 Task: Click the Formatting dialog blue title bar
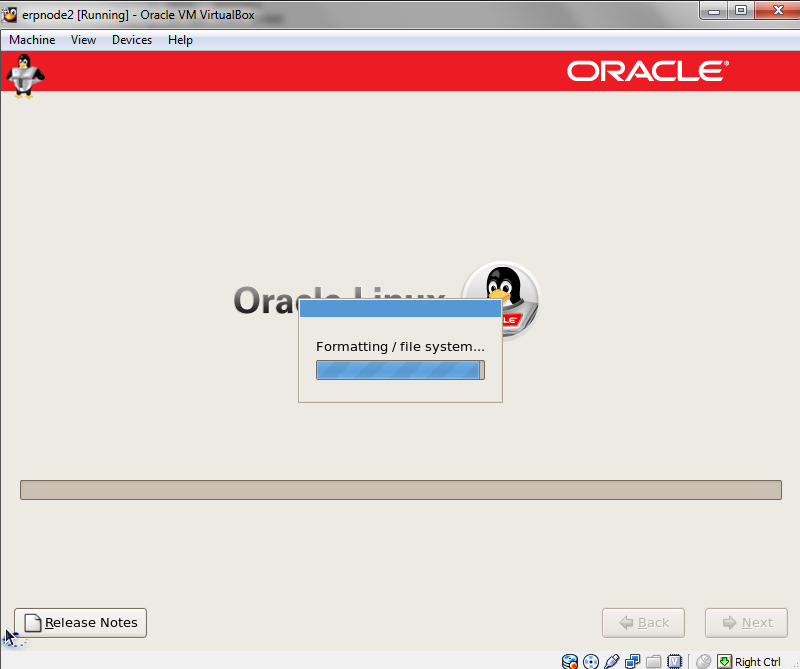401,308
